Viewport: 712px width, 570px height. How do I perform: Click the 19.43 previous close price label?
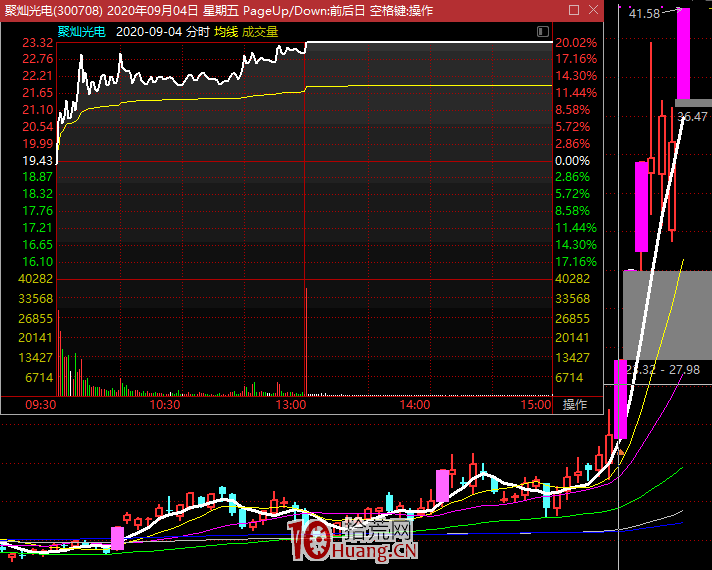37,160
